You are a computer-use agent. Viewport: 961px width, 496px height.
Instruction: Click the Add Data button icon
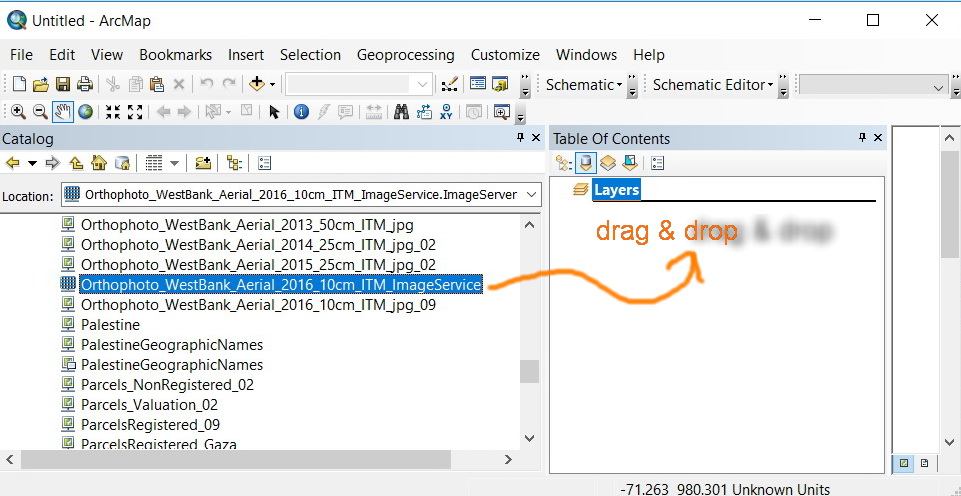point(257,84)
